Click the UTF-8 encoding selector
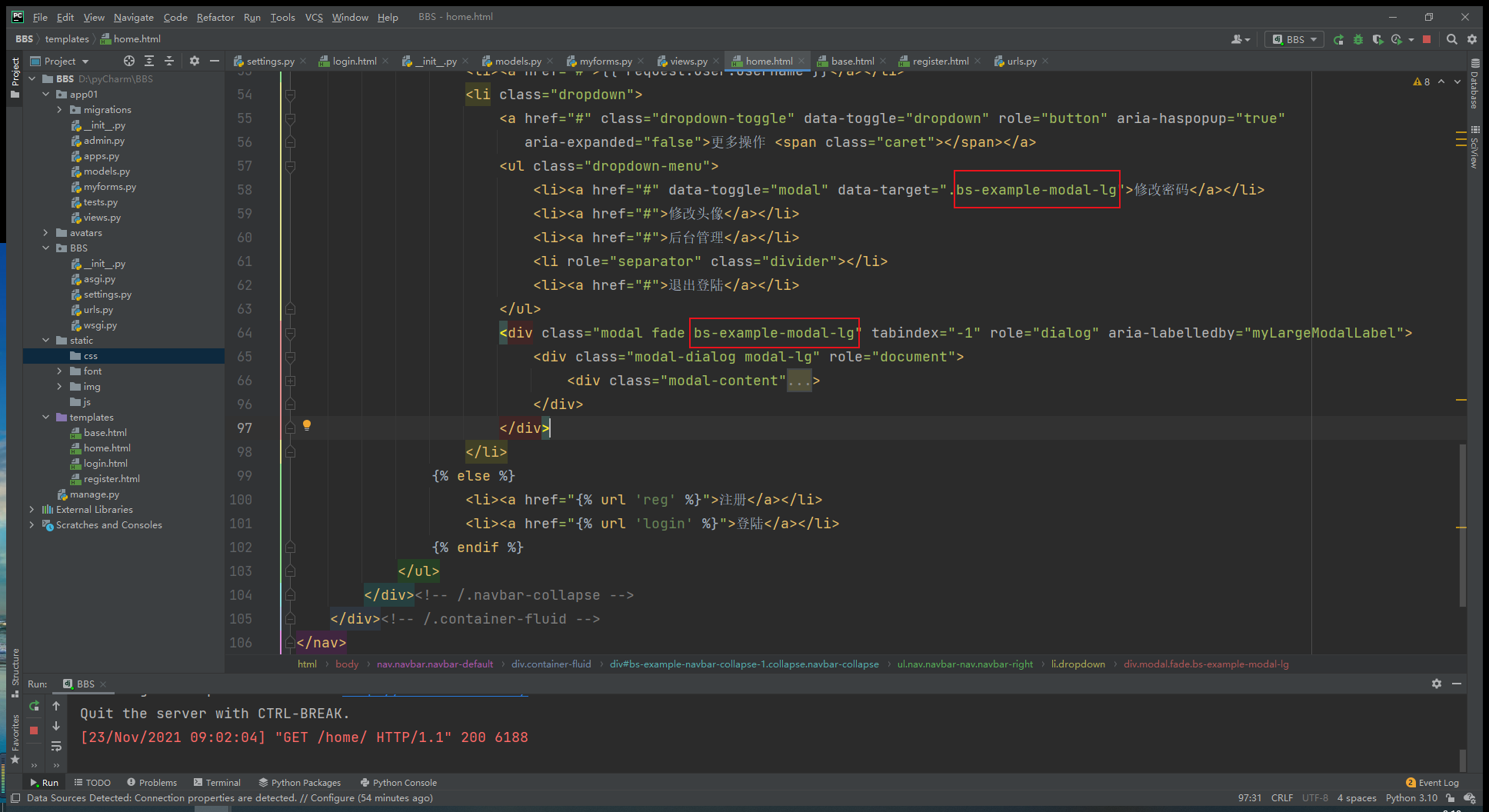The height and width of the screenshot is (812, 1489). pos(1315,798)
